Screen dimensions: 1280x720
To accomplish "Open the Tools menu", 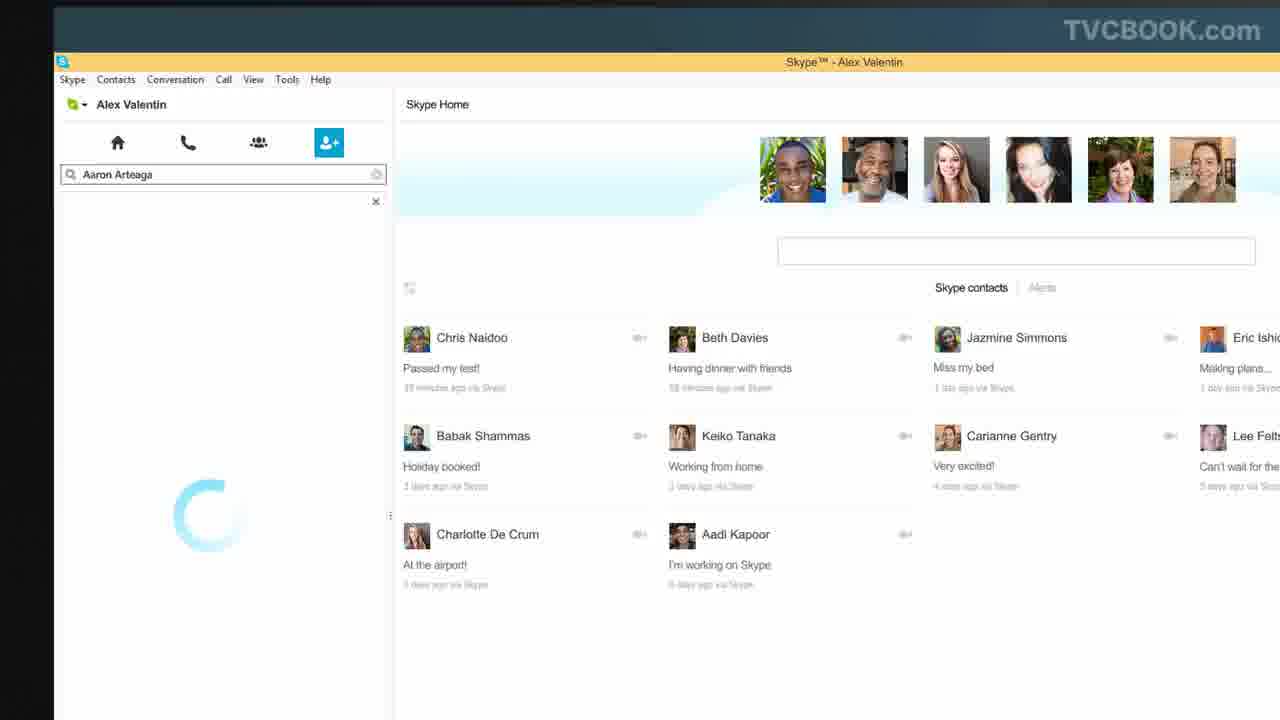I will pos(287,79).
